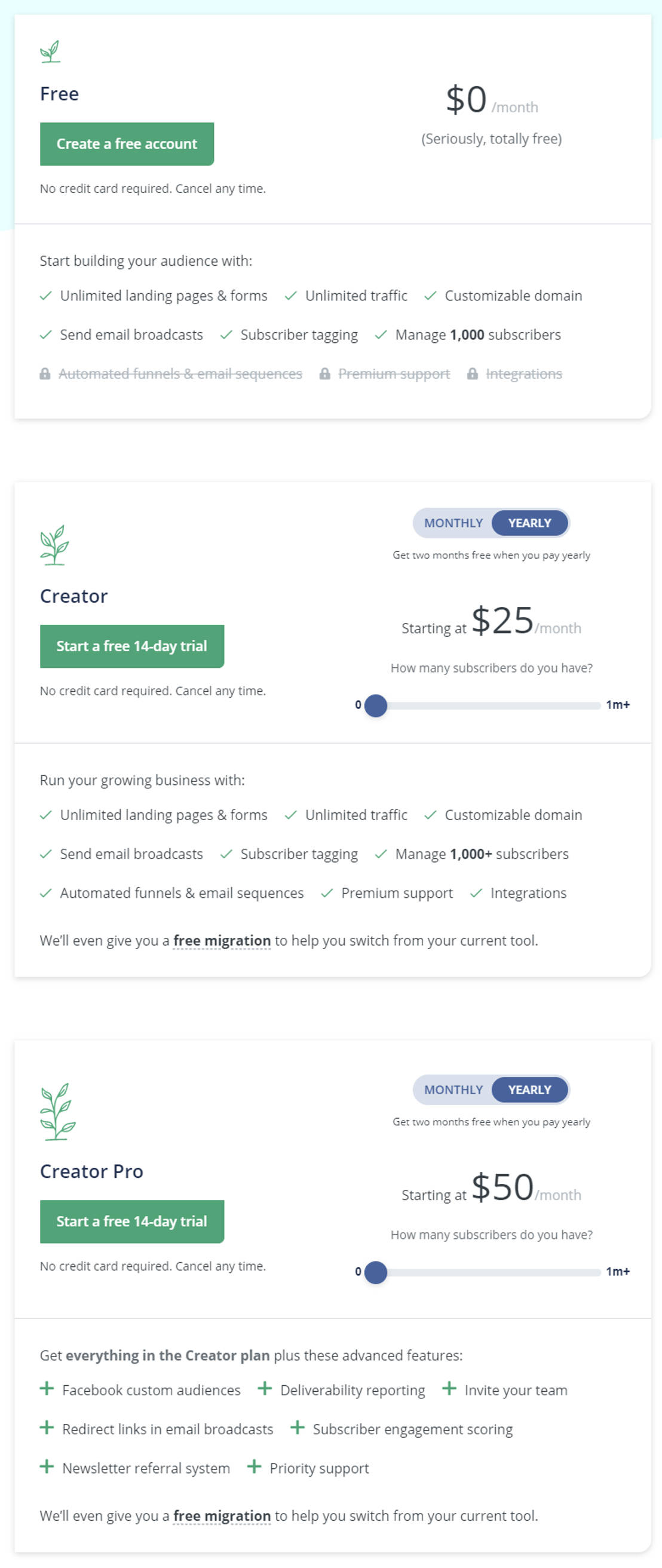Click the lock beside Automated funnels & email sequences

click(45, 373)
